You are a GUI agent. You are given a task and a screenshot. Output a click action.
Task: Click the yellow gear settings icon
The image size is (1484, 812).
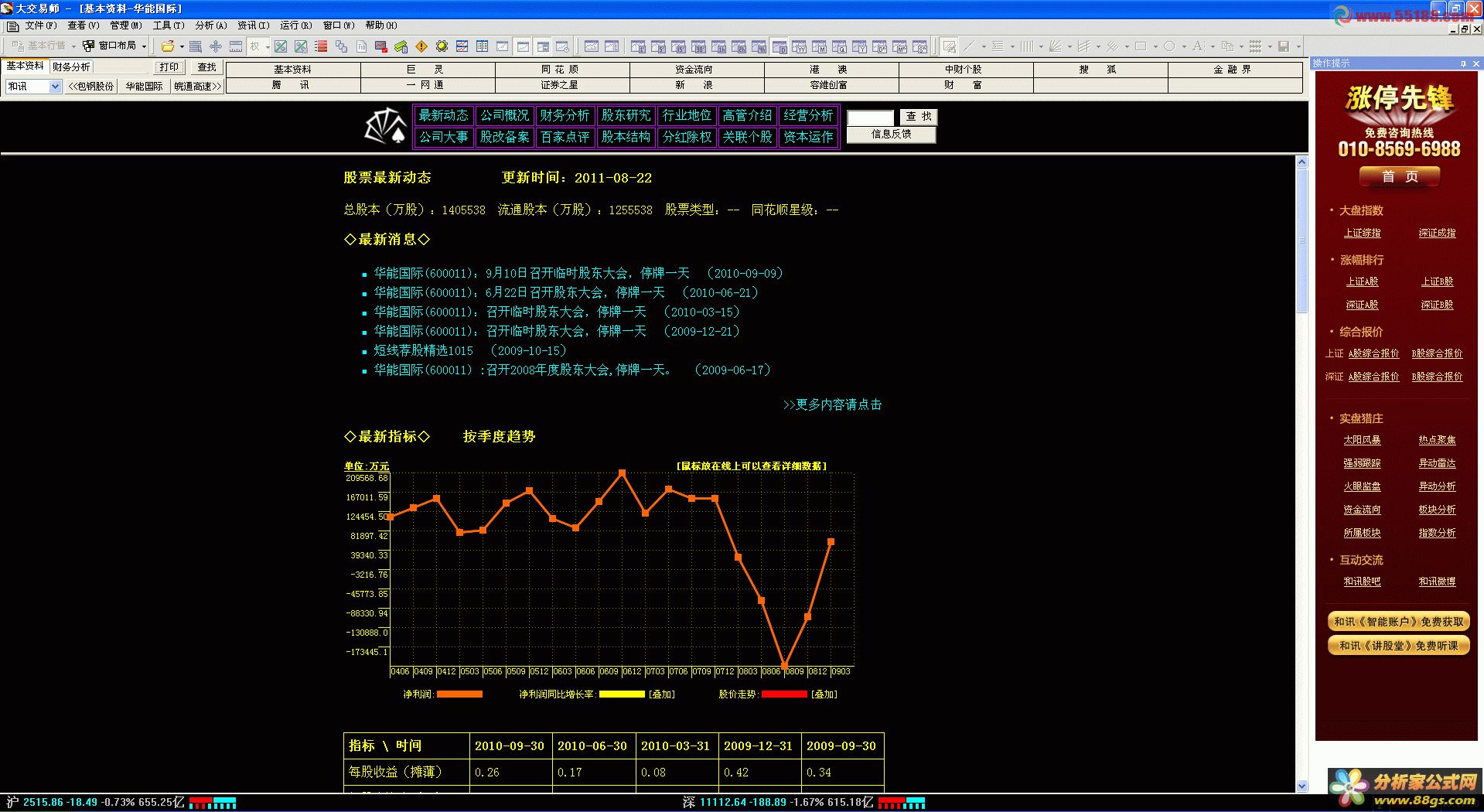tap(442, 46)
